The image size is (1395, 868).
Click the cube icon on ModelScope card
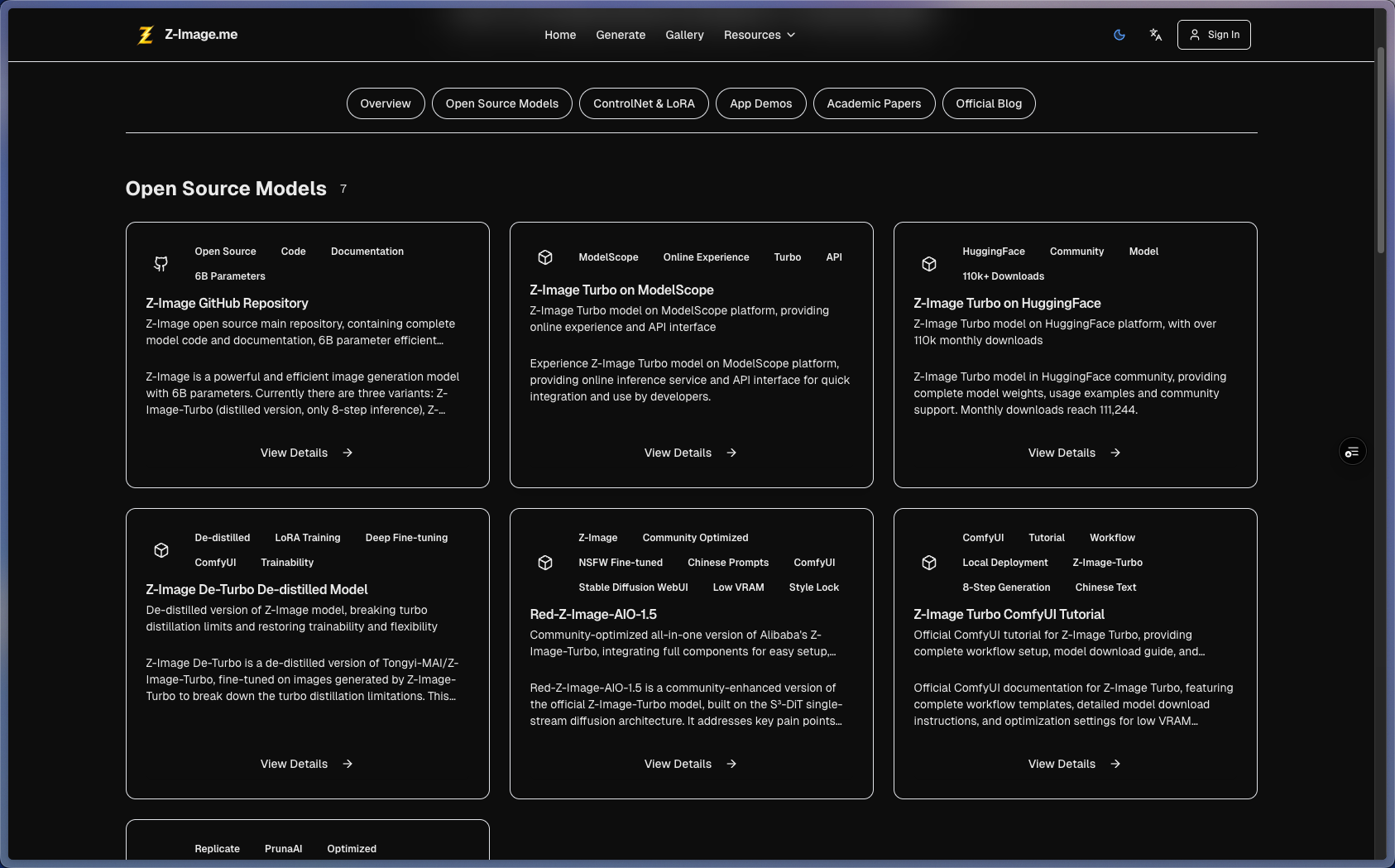pos(545,257)
